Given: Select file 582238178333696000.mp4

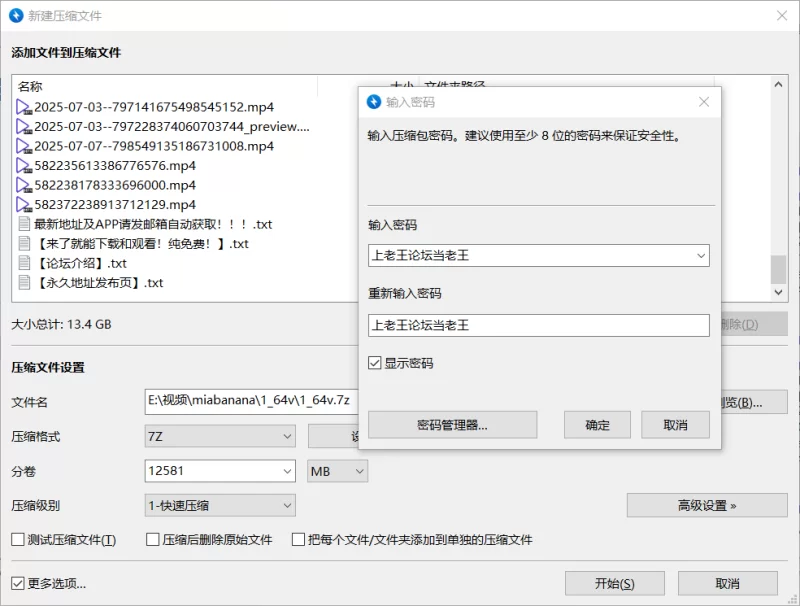Looking at the screenshot, I should point(115,185).
